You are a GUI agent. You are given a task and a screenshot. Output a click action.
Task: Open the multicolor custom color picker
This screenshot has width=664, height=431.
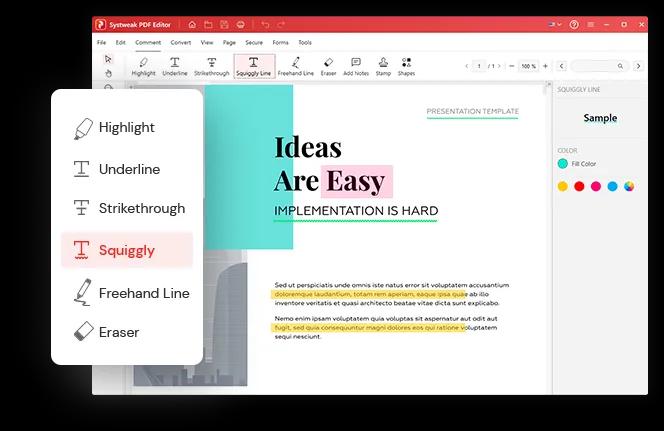pyautogui.click(x=629, y=186)
